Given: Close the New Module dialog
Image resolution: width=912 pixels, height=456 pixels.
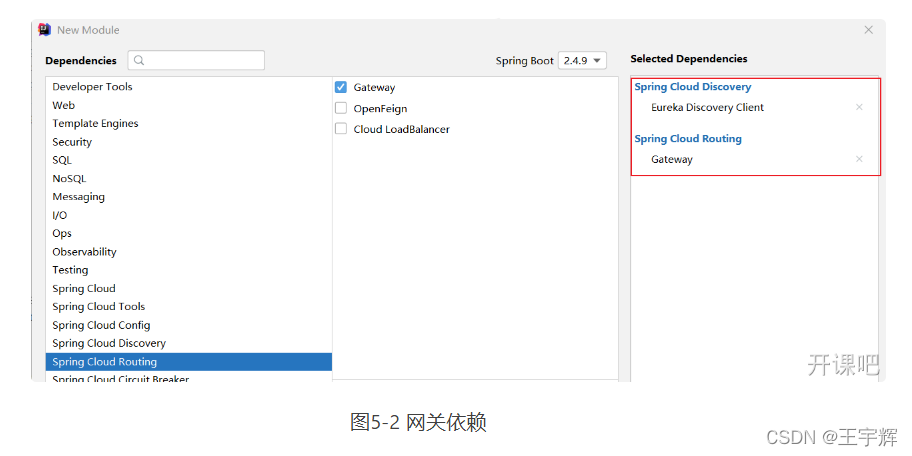Looking at the screenshot, I should tap(868, 30).
